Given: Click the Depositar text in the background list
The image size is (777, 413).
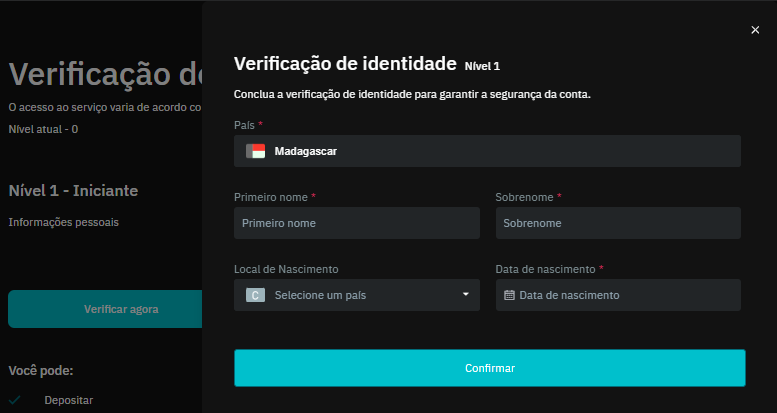Looking at the screenshot, I should (x=68, y=400).
